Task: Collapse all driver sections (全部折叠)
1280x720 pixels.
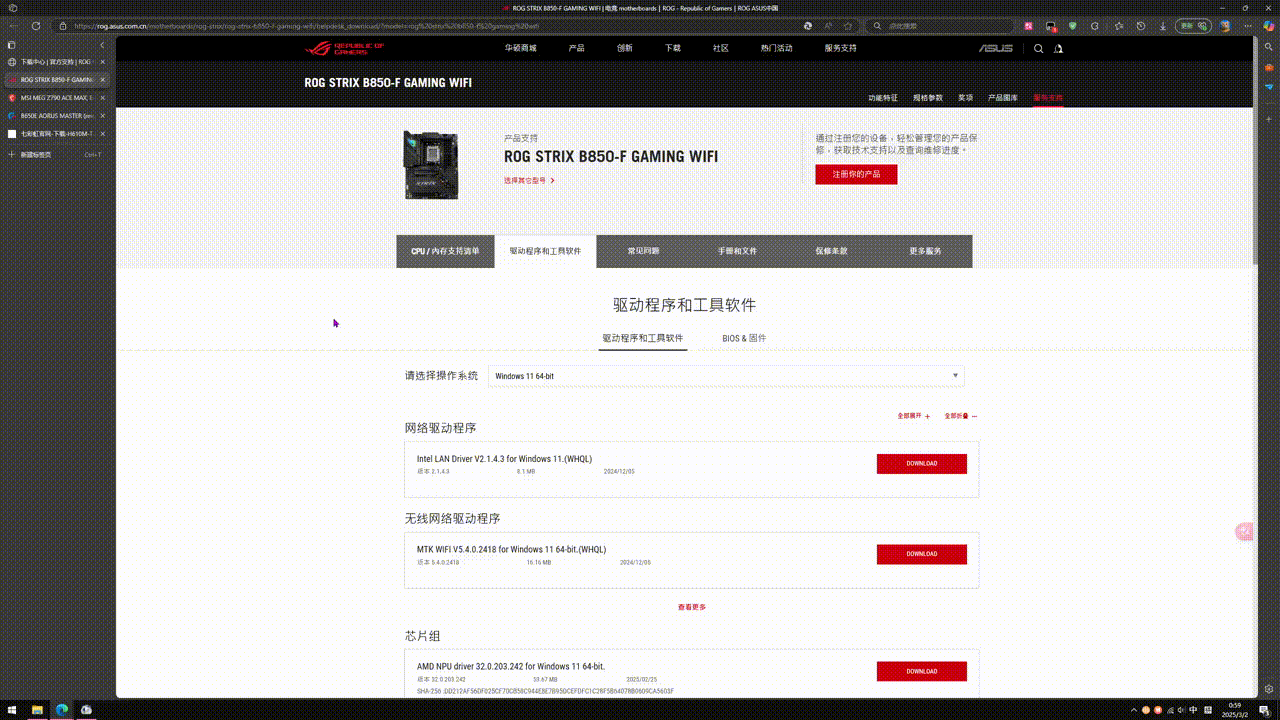Action: click(960, 416)
